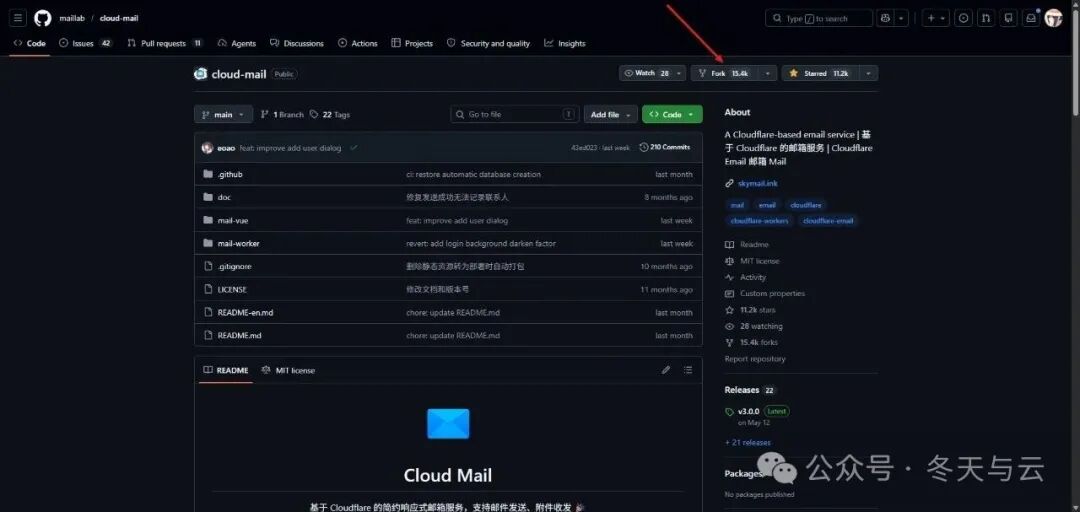Open the Projects tab
Image resolution: width=1080 pixels, height=512 pixels.
tap(412, 43)
